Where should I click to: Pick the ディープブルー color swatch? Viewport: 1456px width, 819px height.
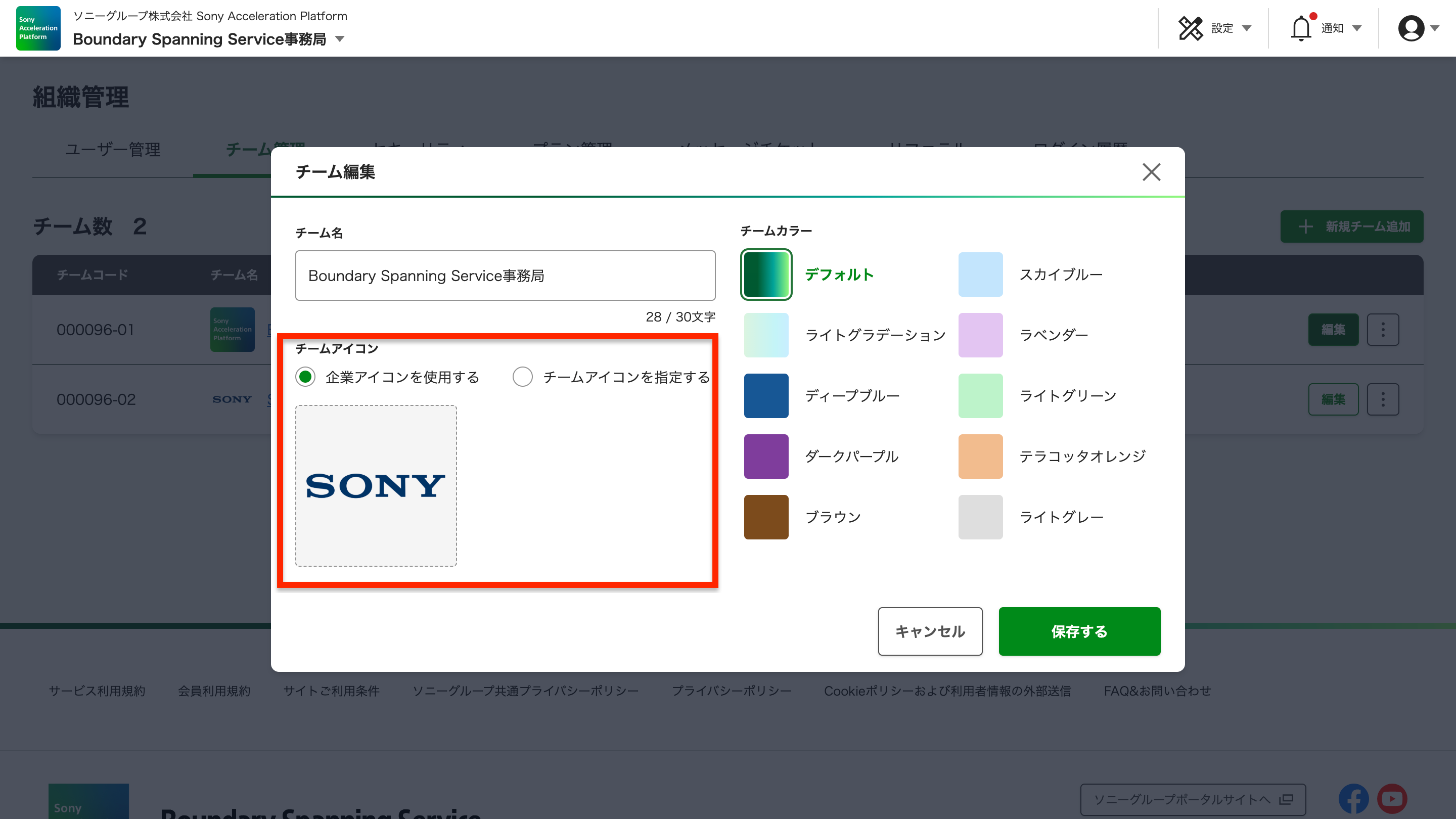766,396
